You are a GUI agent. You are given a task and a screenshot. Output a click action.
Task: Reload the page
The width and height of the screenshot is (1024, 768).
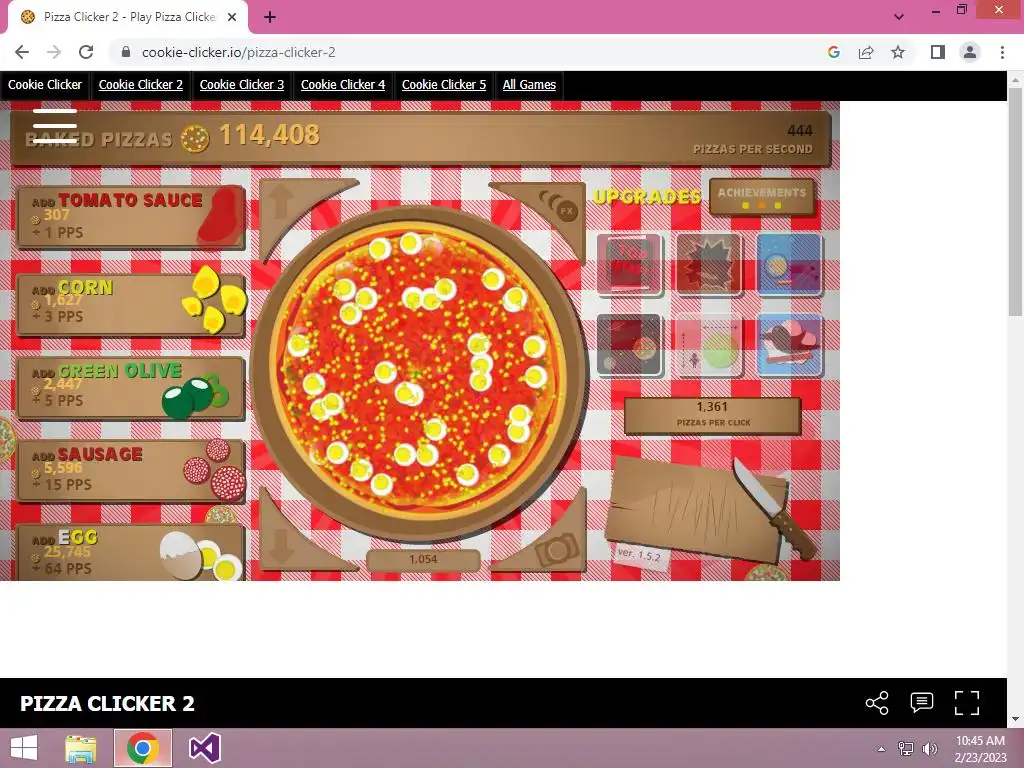click(86, 52)
